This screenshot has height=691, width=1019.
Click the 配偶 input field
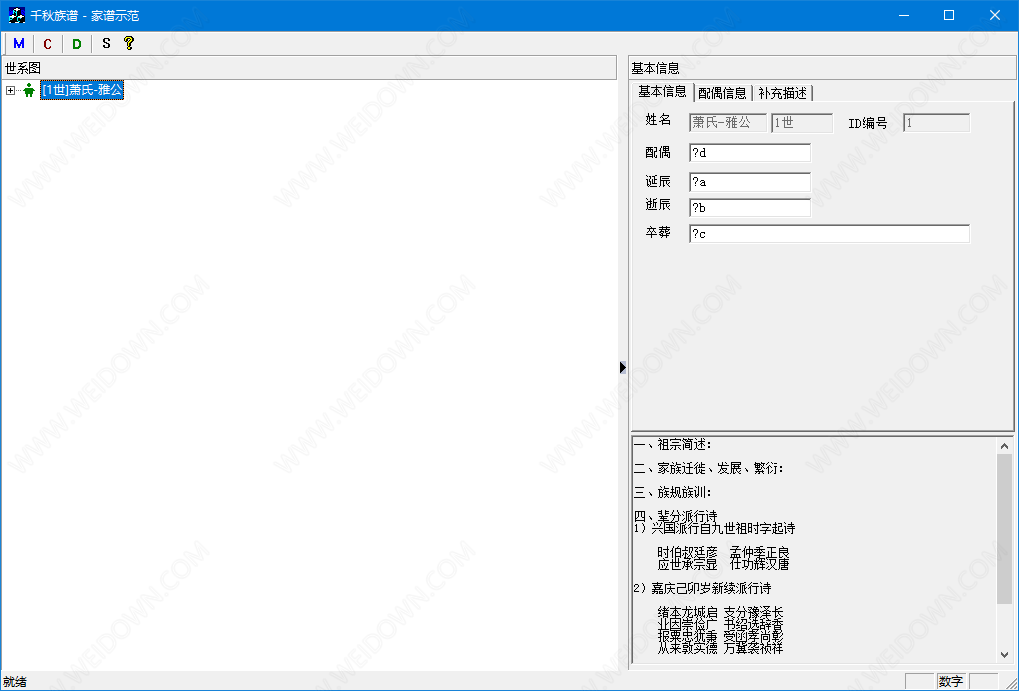[x=750, y=153]
